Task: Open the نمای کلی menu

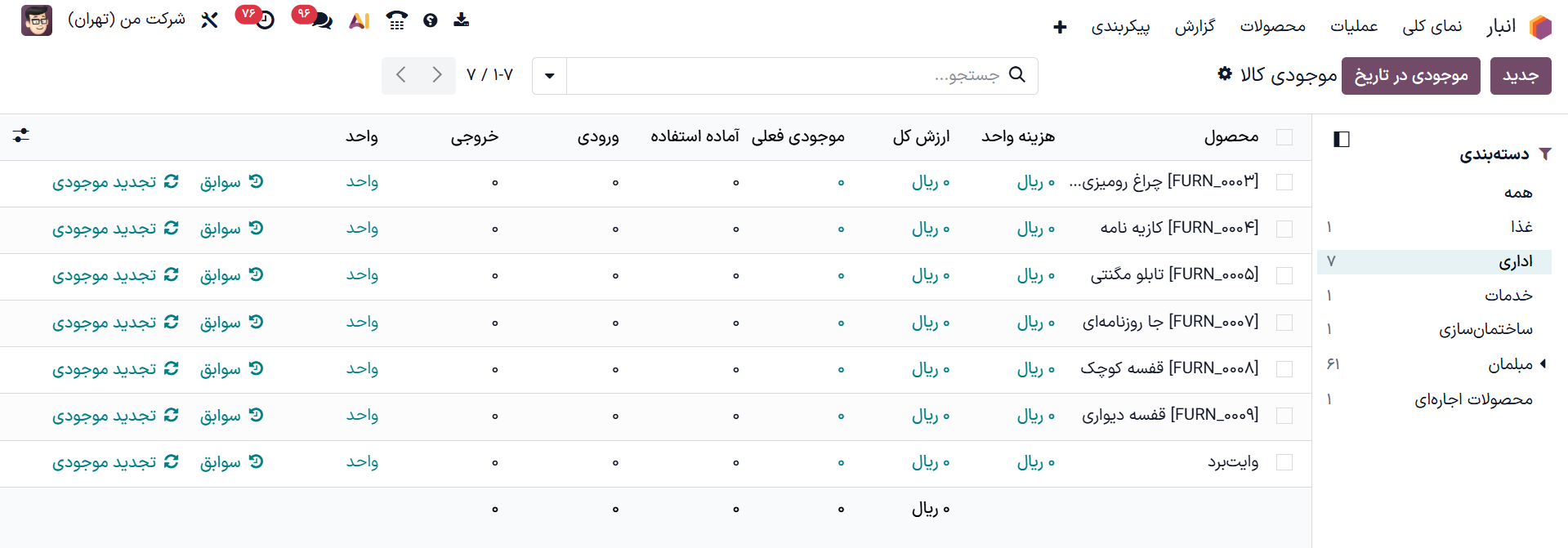Action: coord(1432,26)
